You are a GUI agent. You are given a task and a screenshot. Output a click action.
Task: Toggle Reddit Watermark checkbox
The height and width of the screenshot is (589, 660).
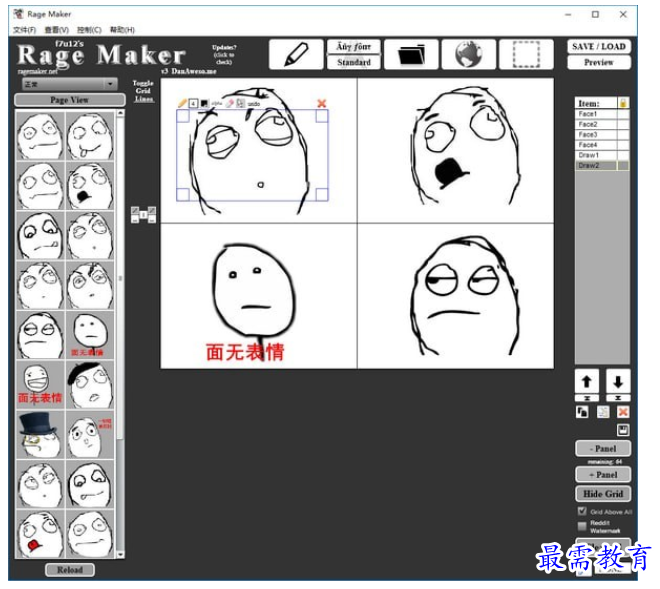(x=582, y=526)
